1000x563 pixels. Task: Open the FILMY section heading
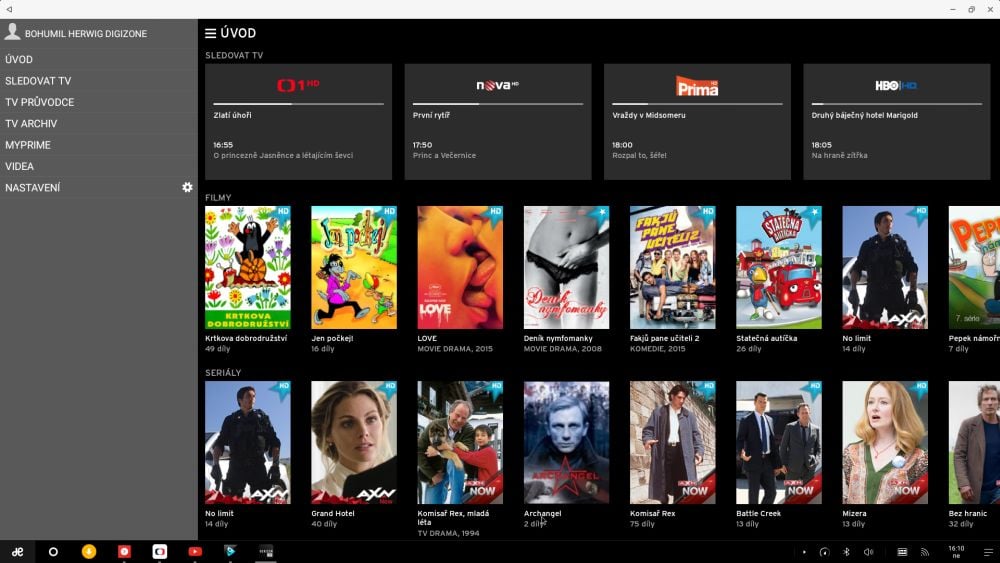[218, 198]
